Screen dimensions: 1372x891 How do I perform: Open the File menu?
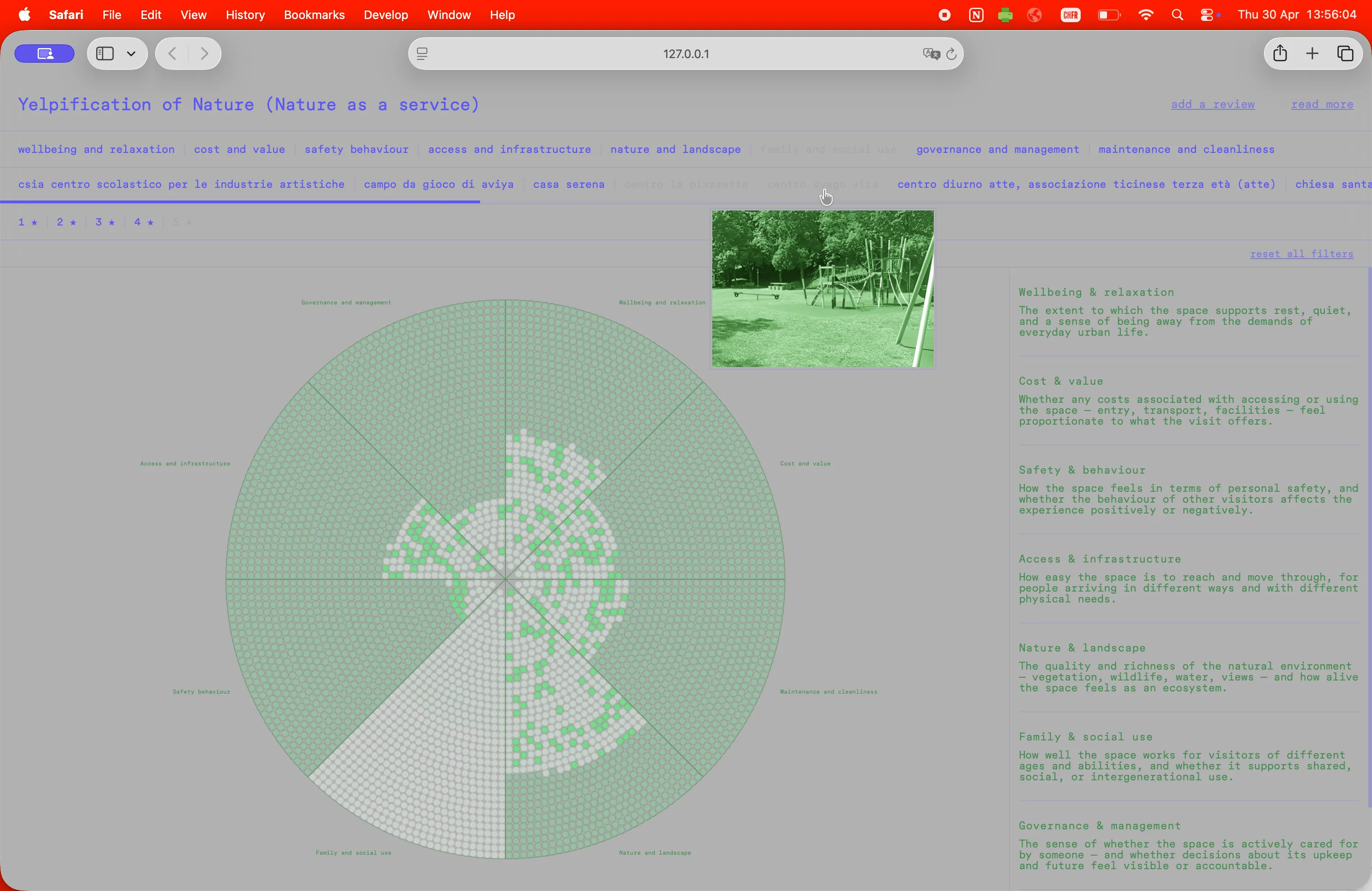pyautogui.click(x=112, y=15)
